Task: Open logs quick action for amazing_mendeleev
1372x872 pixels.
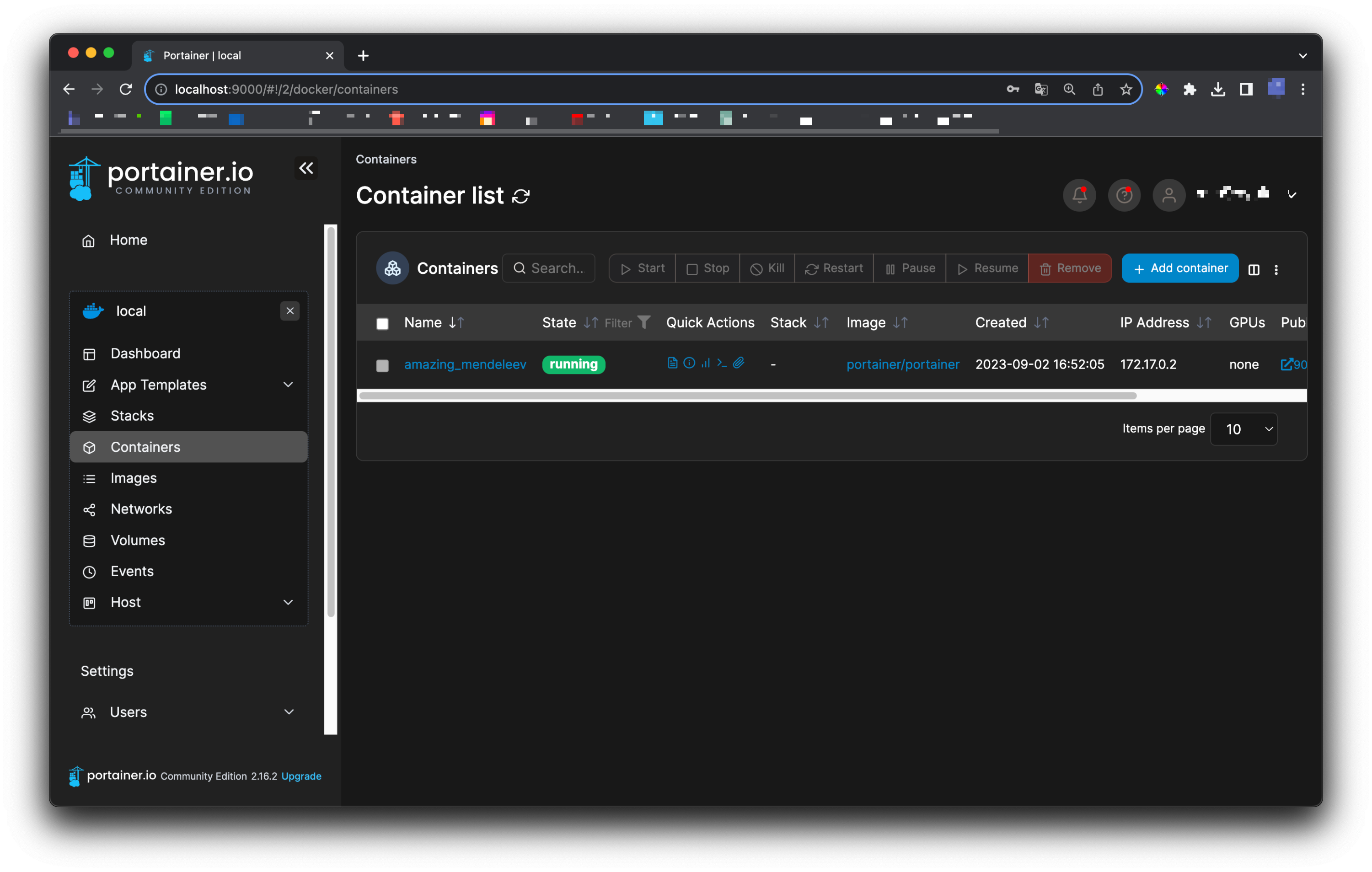Action: tap(672, 363)
